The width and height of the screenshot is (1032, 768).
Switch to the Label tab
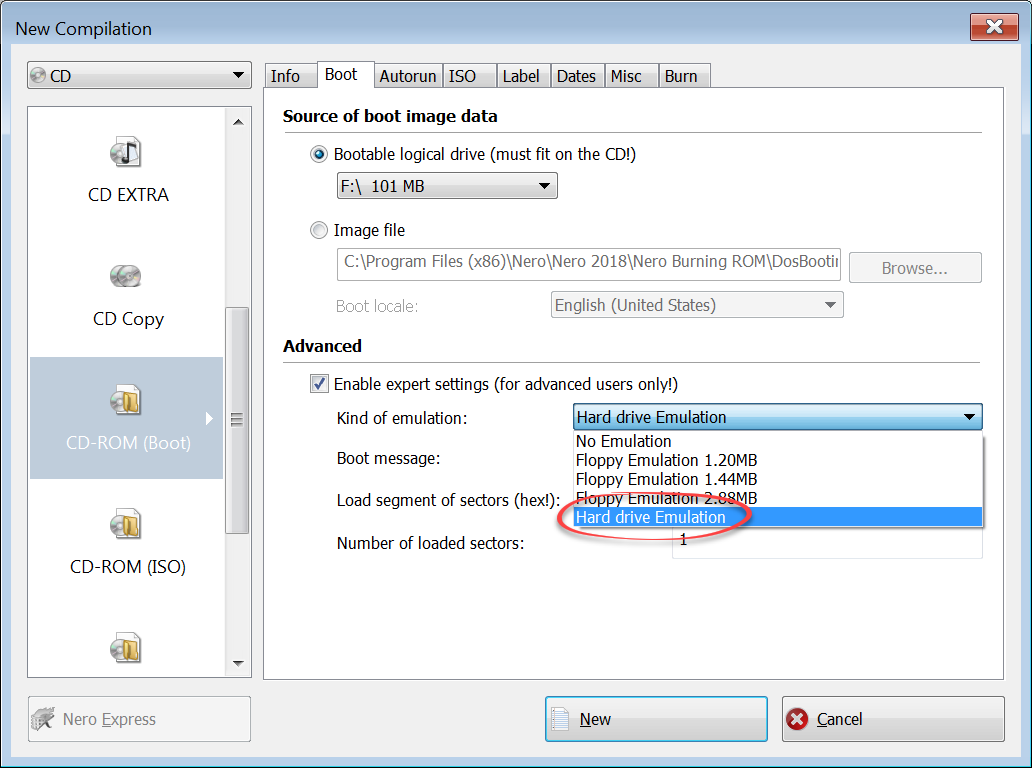tap(523, 76)
